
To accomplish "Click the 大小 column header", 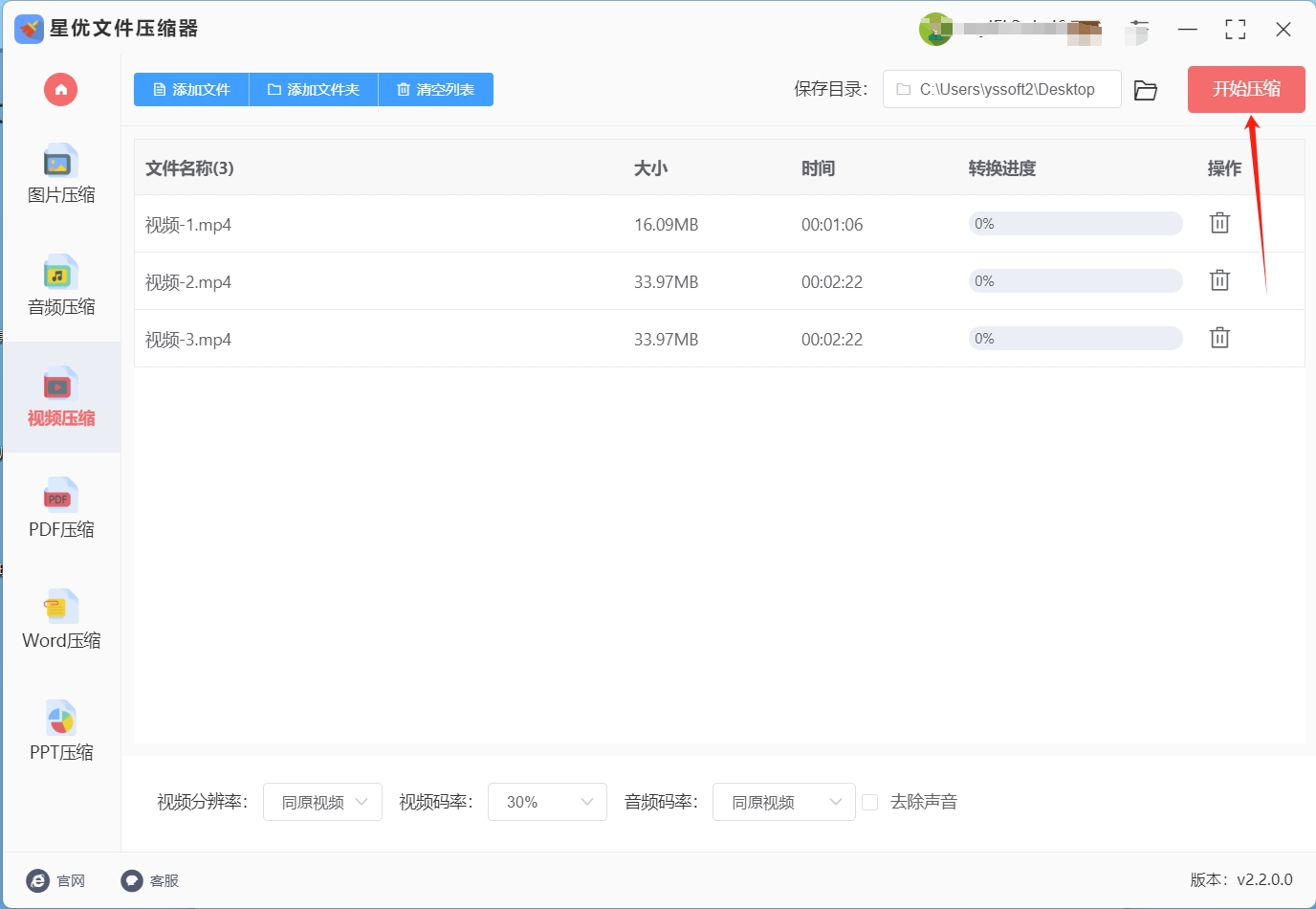I will (x=651, y=168).
